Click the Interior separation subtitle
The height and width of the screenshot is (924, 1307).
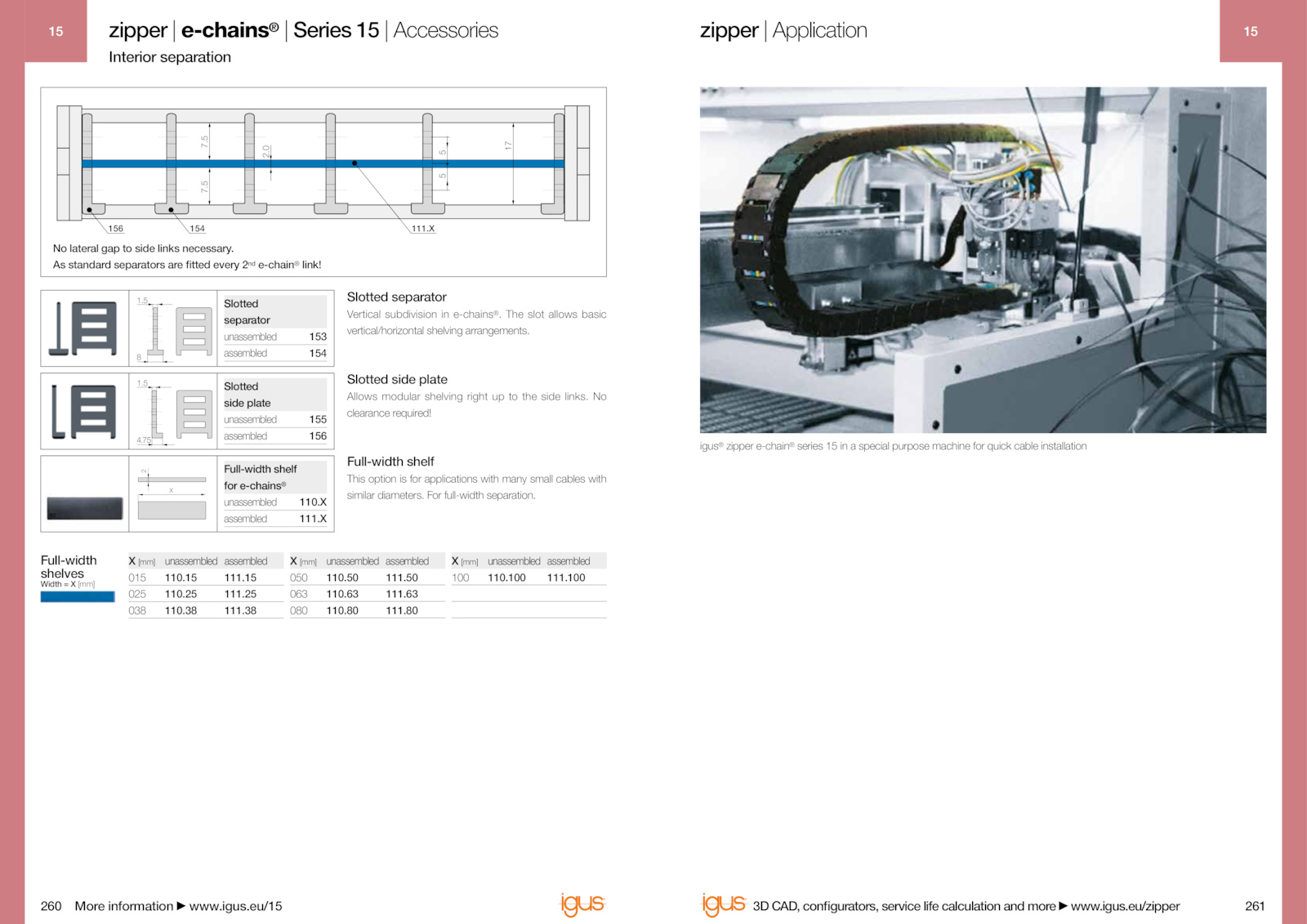[x=170, y=57]
